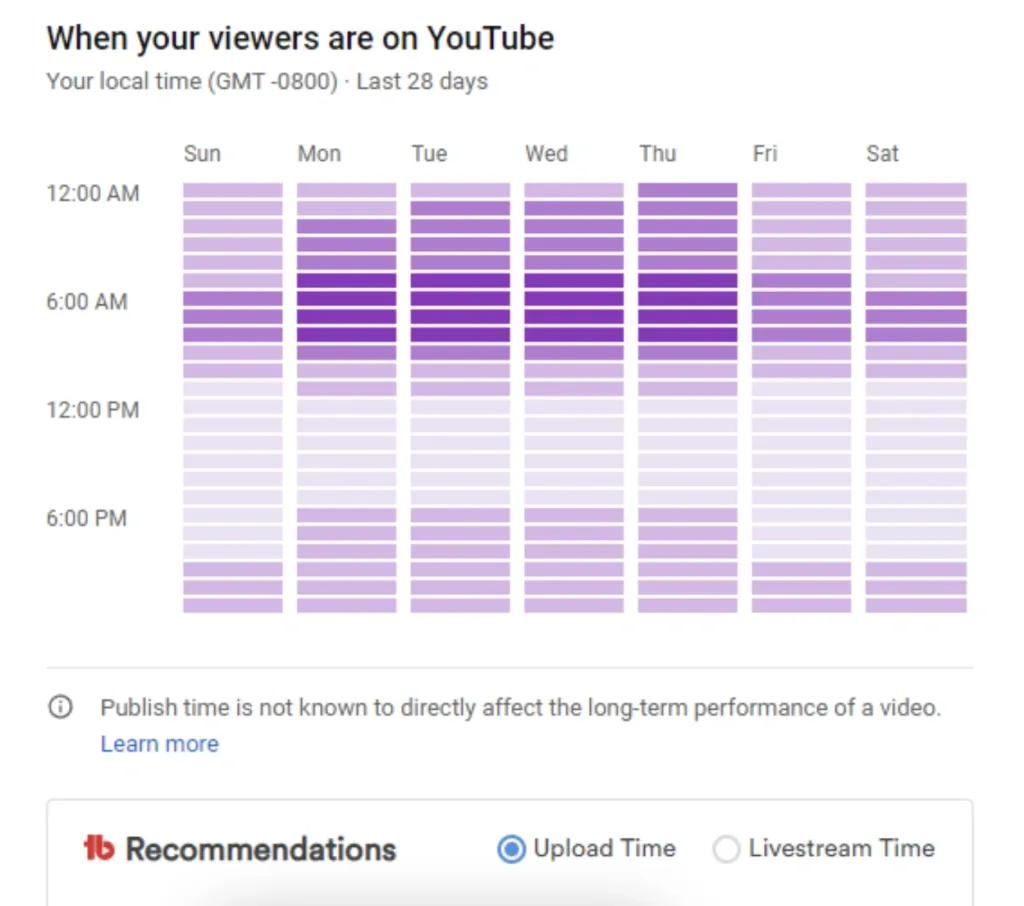Open the Learn more link

[x=159, y=744]
